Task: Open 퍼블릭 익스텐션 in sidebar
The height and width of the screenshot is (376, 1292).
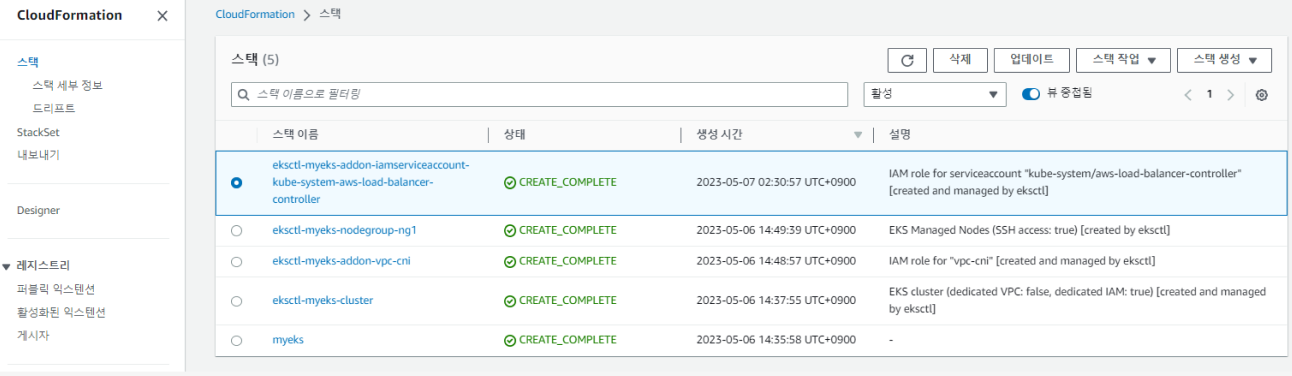Action: (x=56, y=289)
